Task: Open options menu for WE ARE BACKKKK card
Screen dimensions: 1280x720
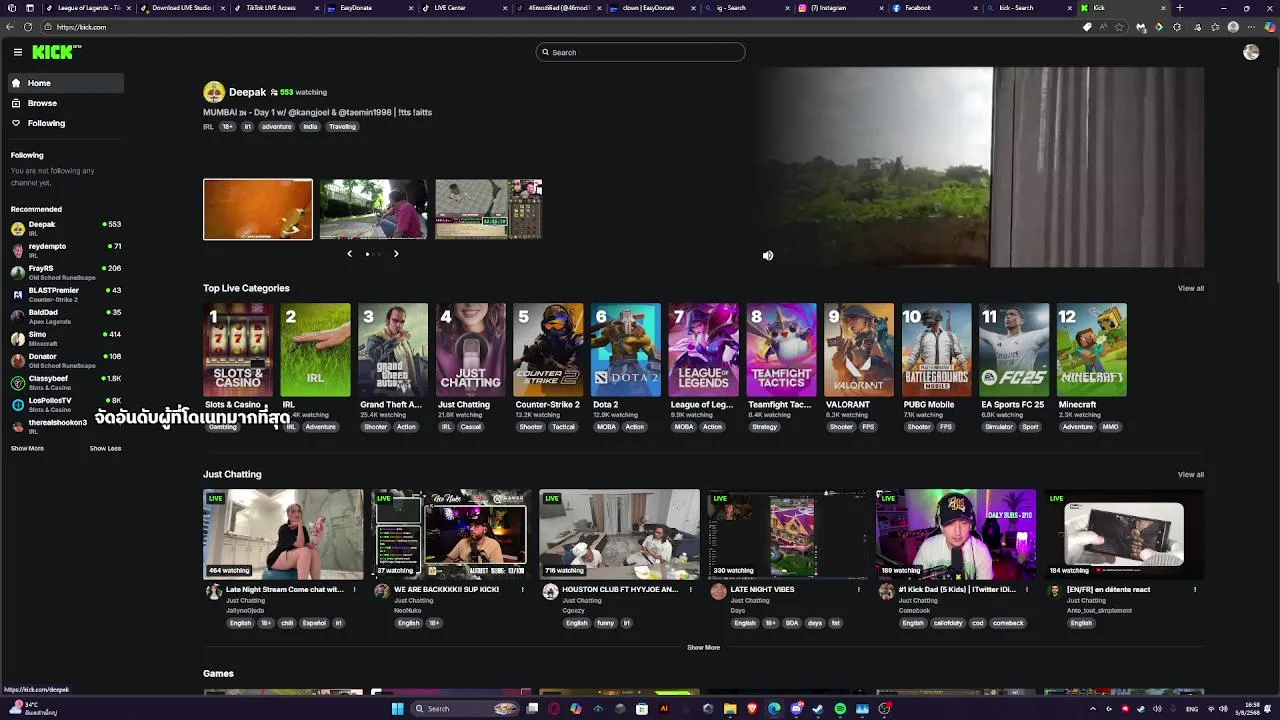Action: point(522,590)
